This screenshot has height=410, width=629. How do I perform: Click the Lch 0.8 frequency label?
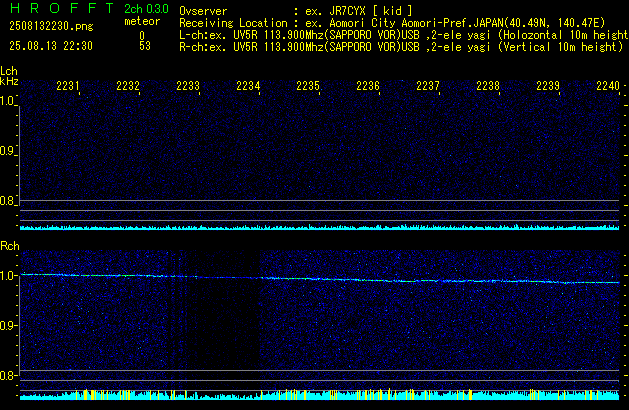(x=7, y=201)
